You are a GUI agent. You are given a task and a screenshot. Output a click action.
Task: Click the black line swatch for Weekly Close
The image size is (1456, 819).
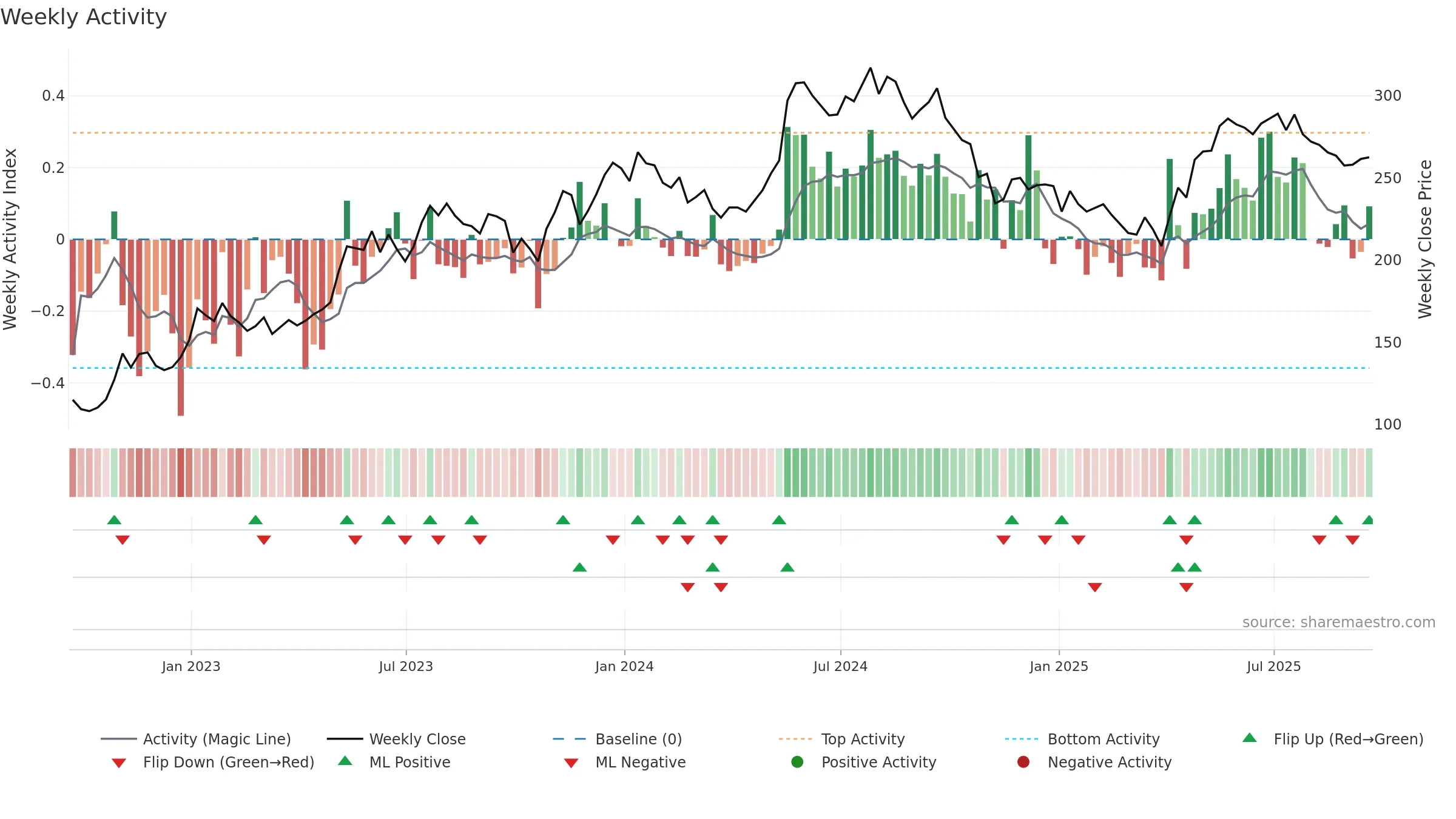[345, 739]
